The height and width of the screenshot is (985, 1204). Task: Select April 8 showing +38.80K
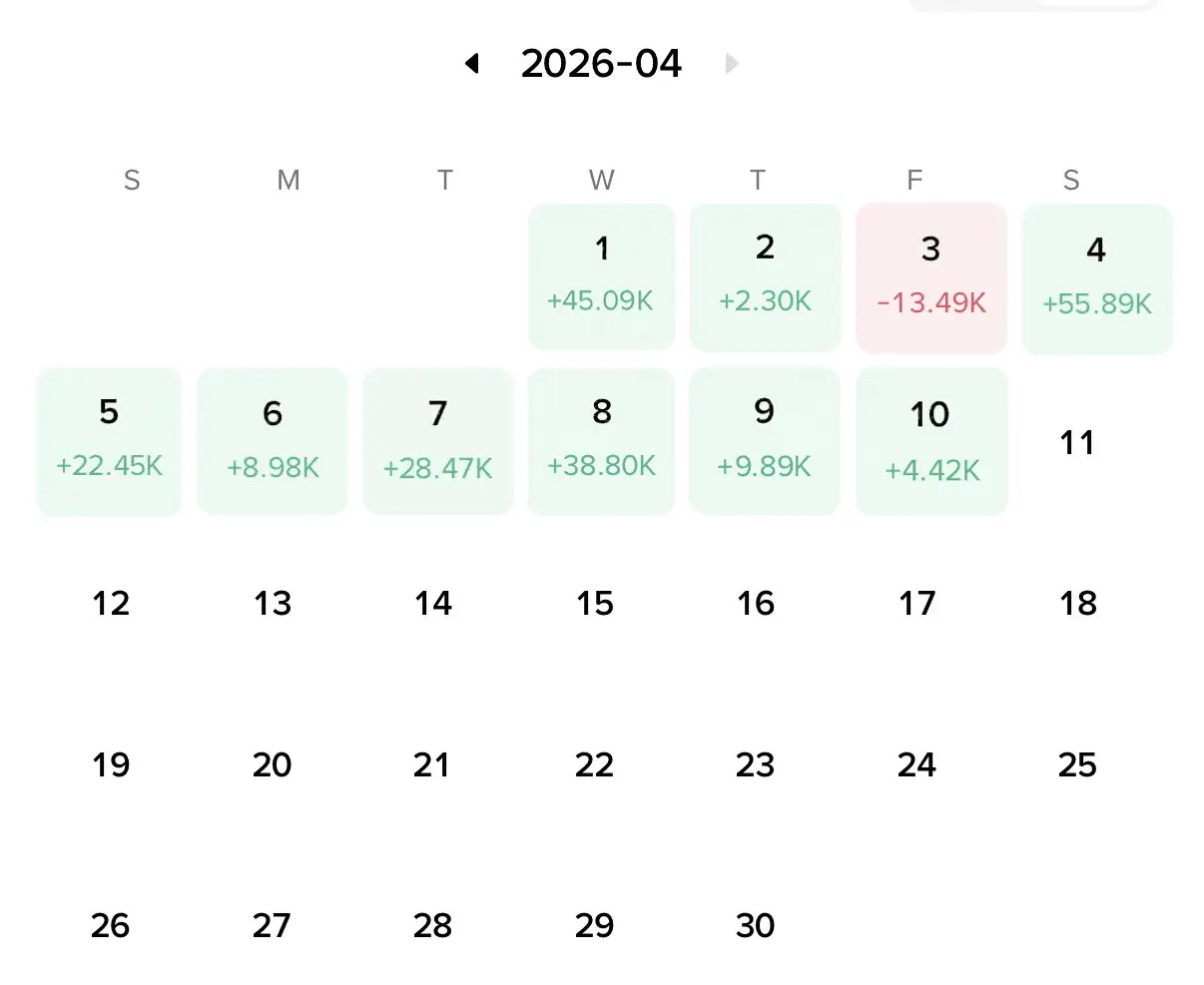tap(602, 441)
